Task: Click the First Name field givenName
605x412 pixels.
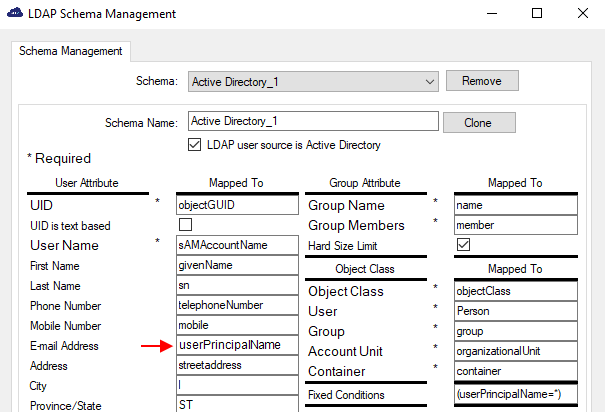Action: (x=237, y=265)
